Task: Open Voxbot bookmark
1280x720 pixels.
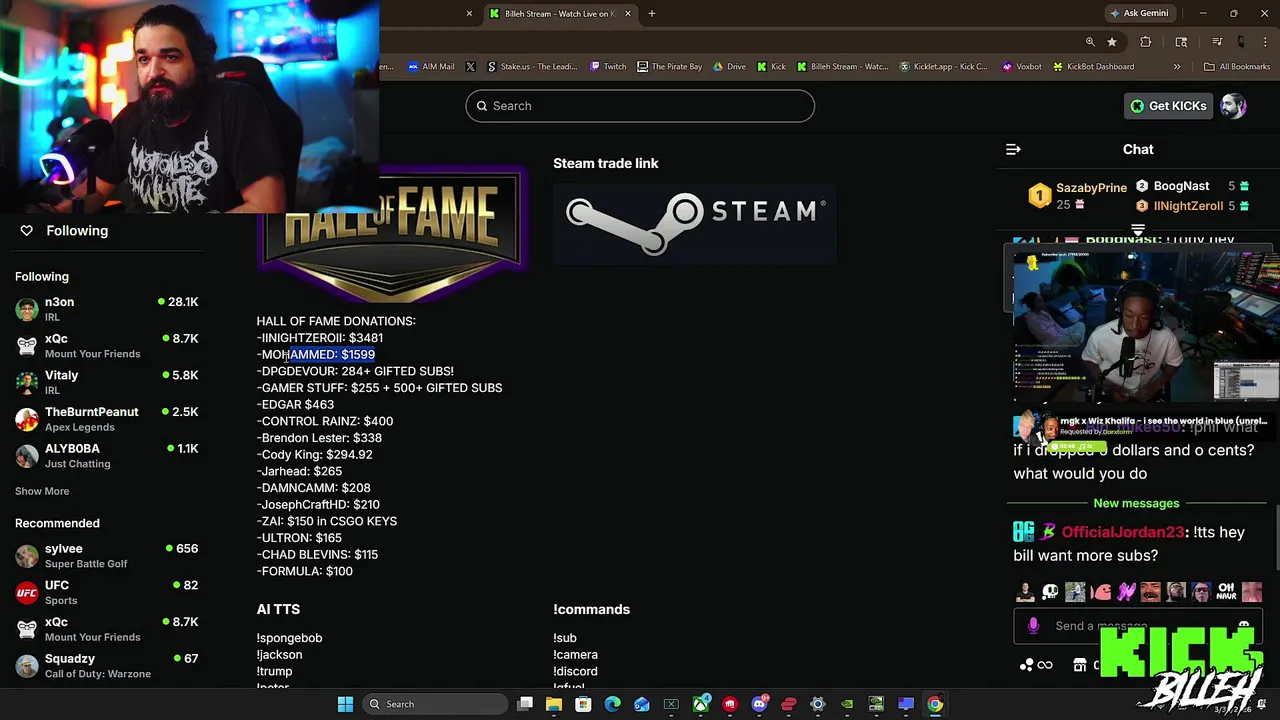Action: tap(1021, 66)
